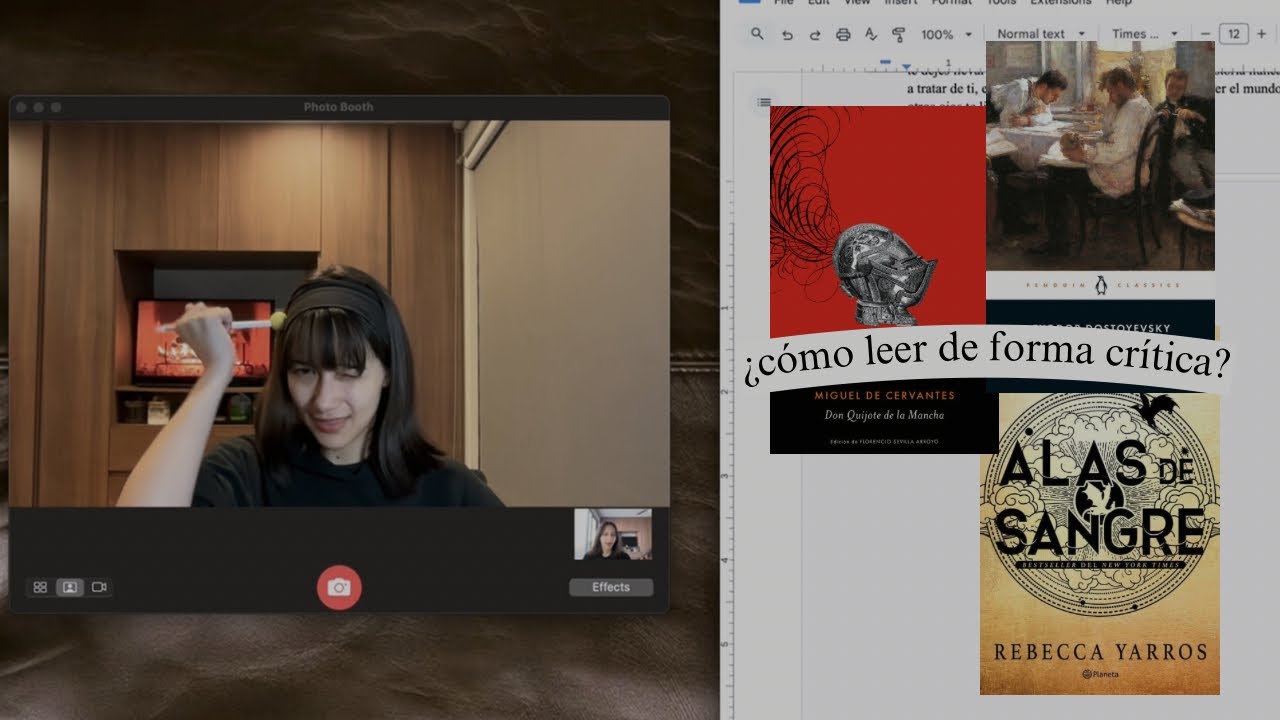This screenshot has width=1280, height=720.
Task: Show the document outline in Docs
Action: click(764, 102)
